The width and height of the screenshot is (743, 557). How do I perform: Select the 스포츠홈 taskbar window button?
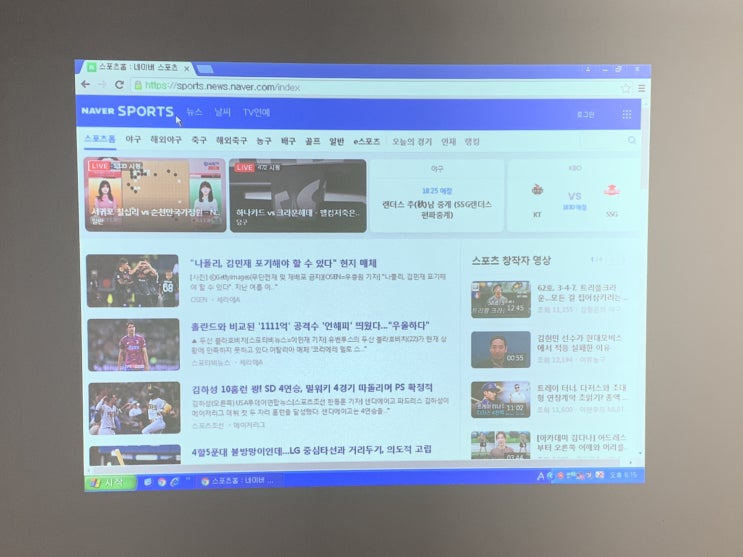click(x=239, y=481)
